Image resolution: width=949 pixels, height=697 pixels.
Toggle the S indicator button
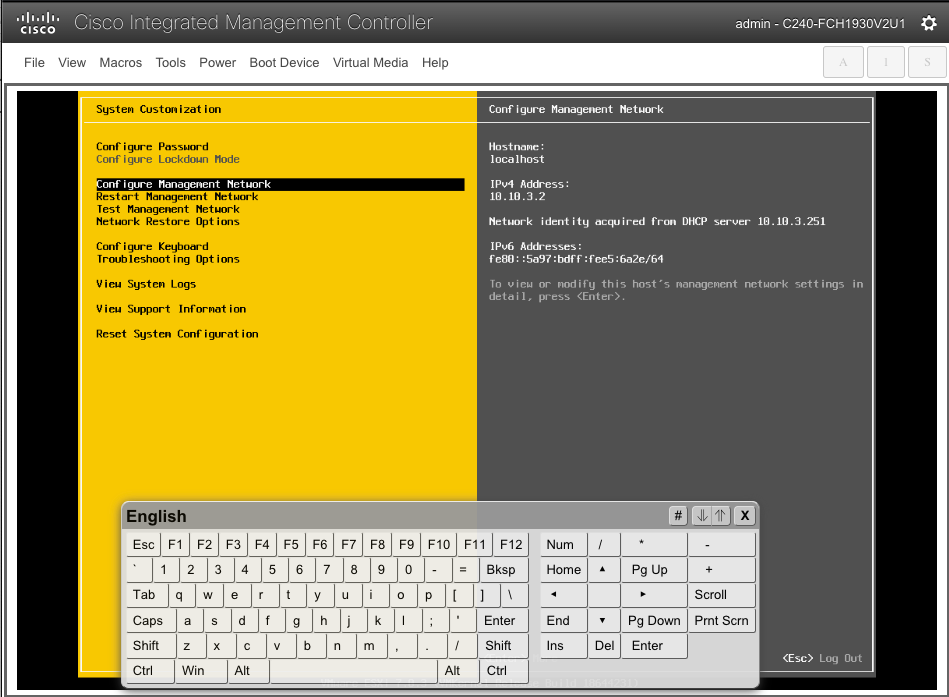(927, 62)
